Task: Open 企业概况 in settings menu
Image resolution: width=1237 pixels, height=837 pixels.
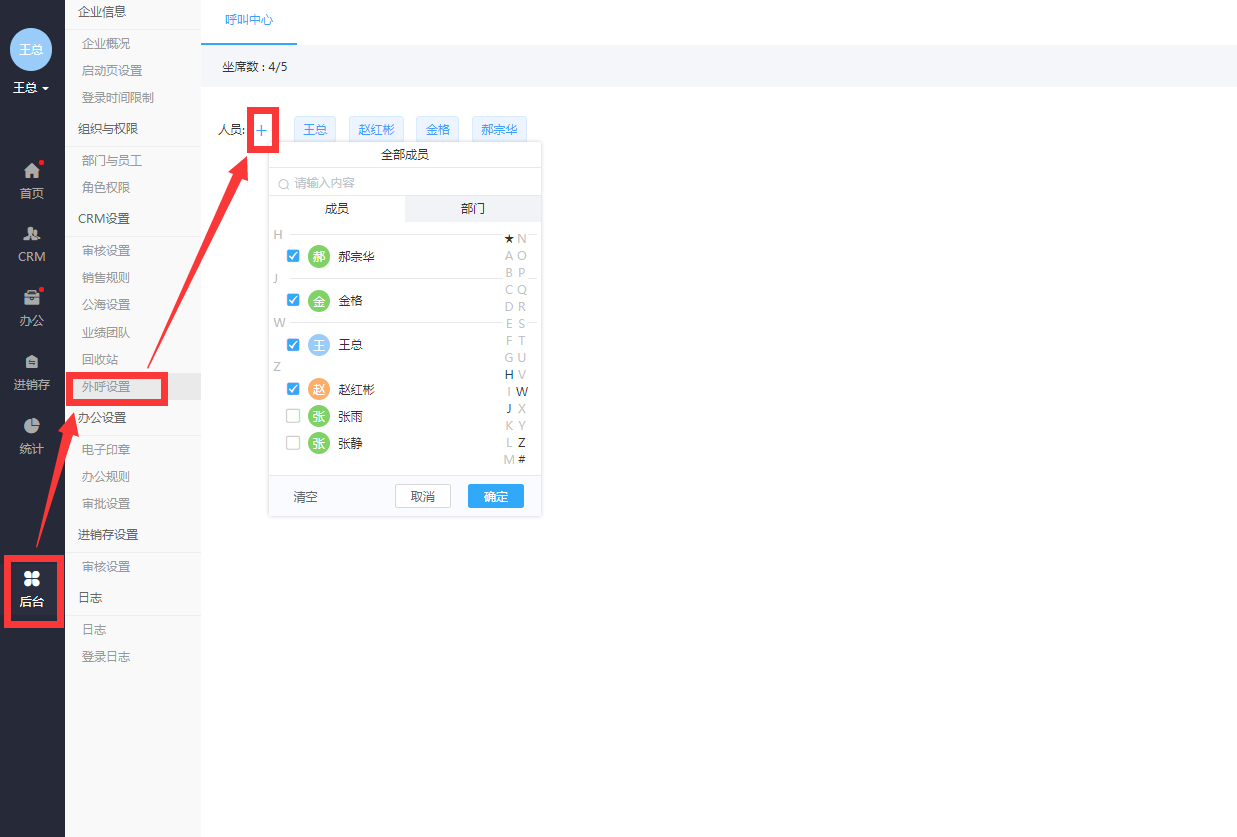Action: pyautogui.click(x=106, y=44)
